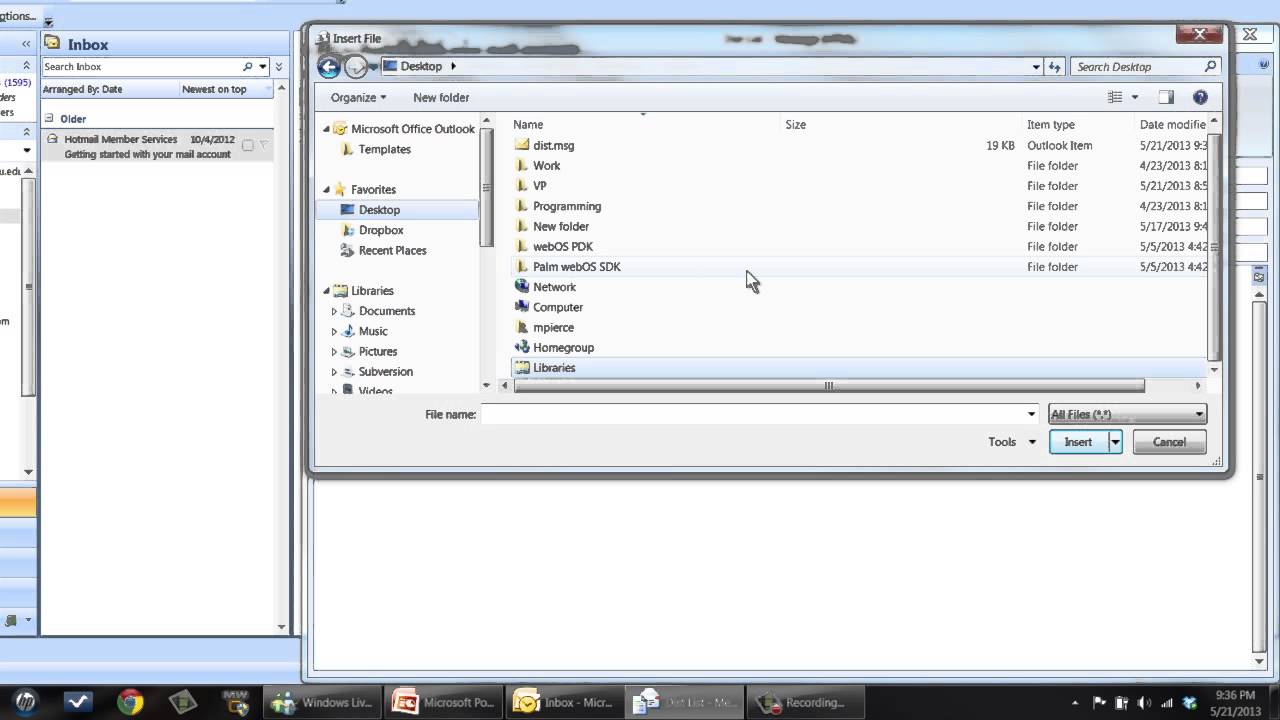
Task: Click Arranged By: Date header in Inbox
Action: pyautogui.click(x=83, y=89)
